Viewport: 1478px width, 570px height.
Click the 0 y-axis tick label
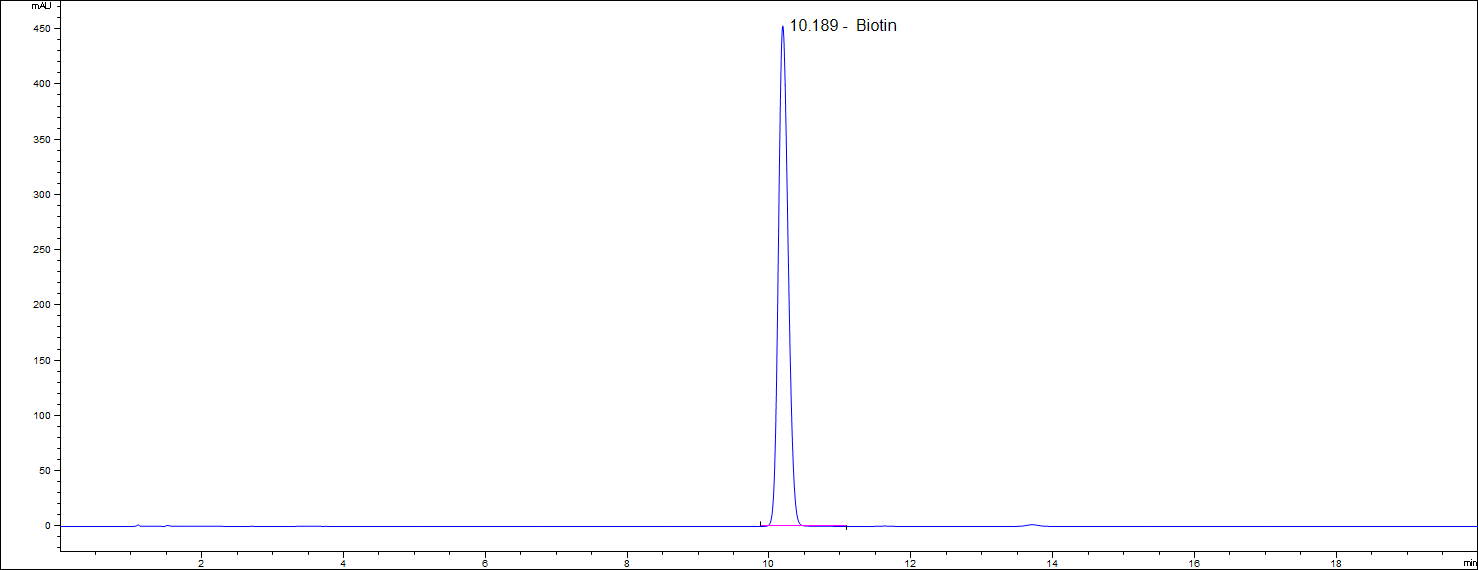tap(47, 526)
